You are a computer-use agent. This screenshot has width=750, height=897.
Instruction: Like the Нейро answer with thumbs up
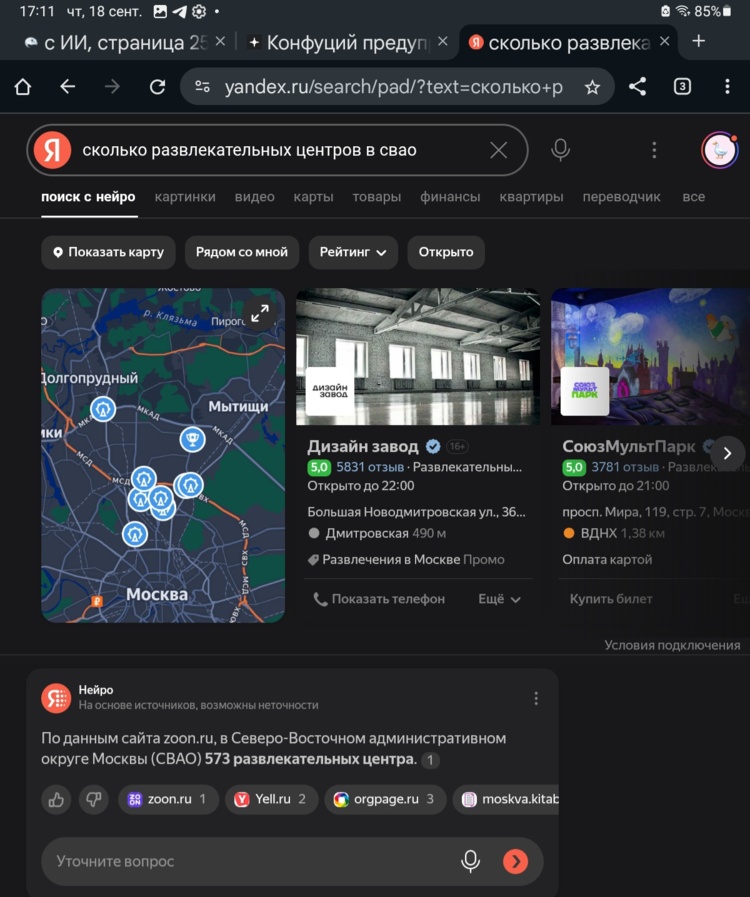tap(56, 799)
